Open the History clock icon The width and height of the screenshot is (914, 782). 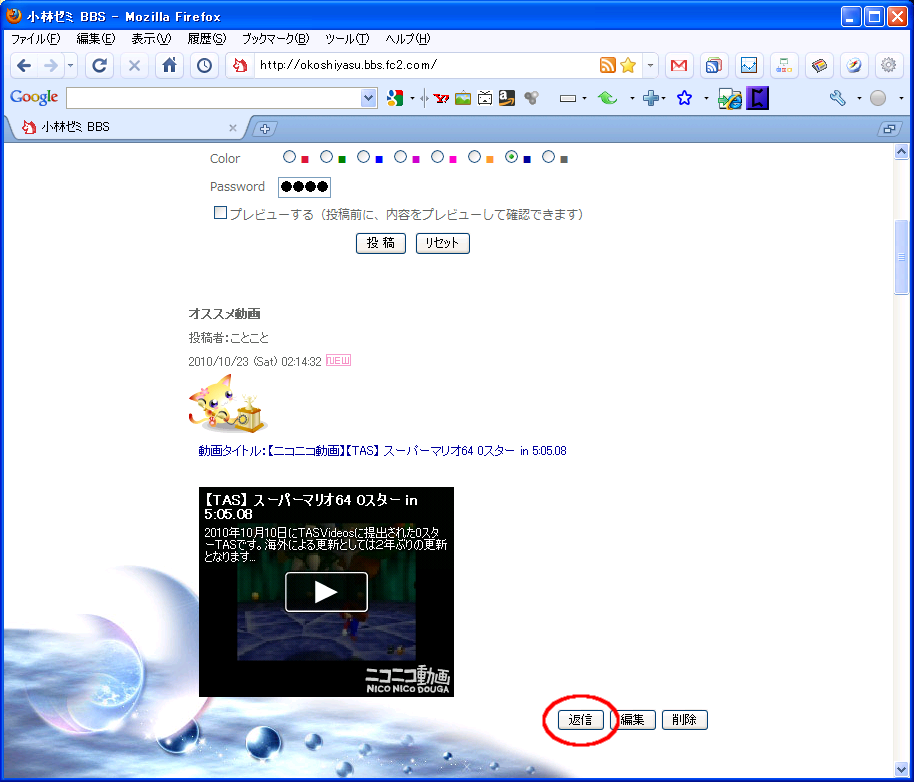click(x=204, y=66)
